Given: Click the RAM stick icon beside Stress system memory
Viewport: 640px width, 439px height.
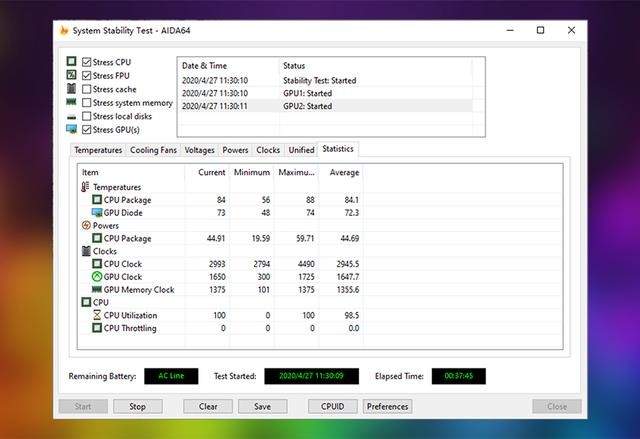Looking at the screenshot, I should [x=71, y=102].
